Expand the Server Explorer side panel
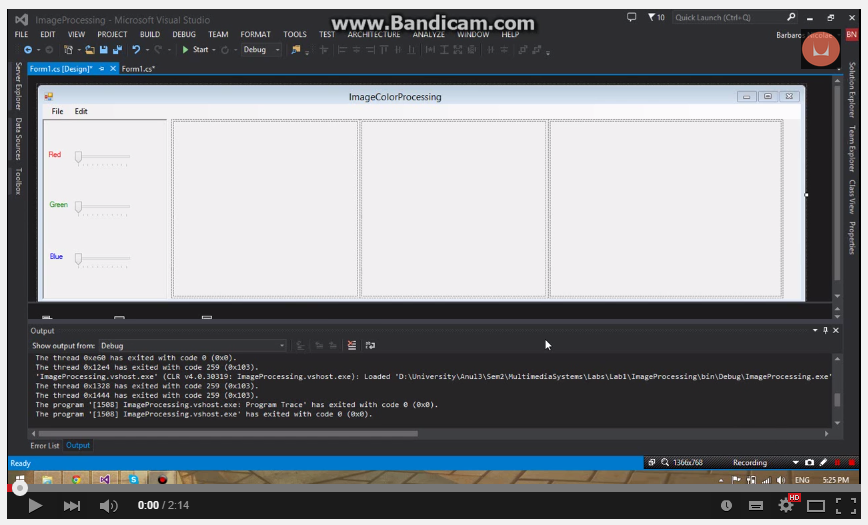 (18, 86)
